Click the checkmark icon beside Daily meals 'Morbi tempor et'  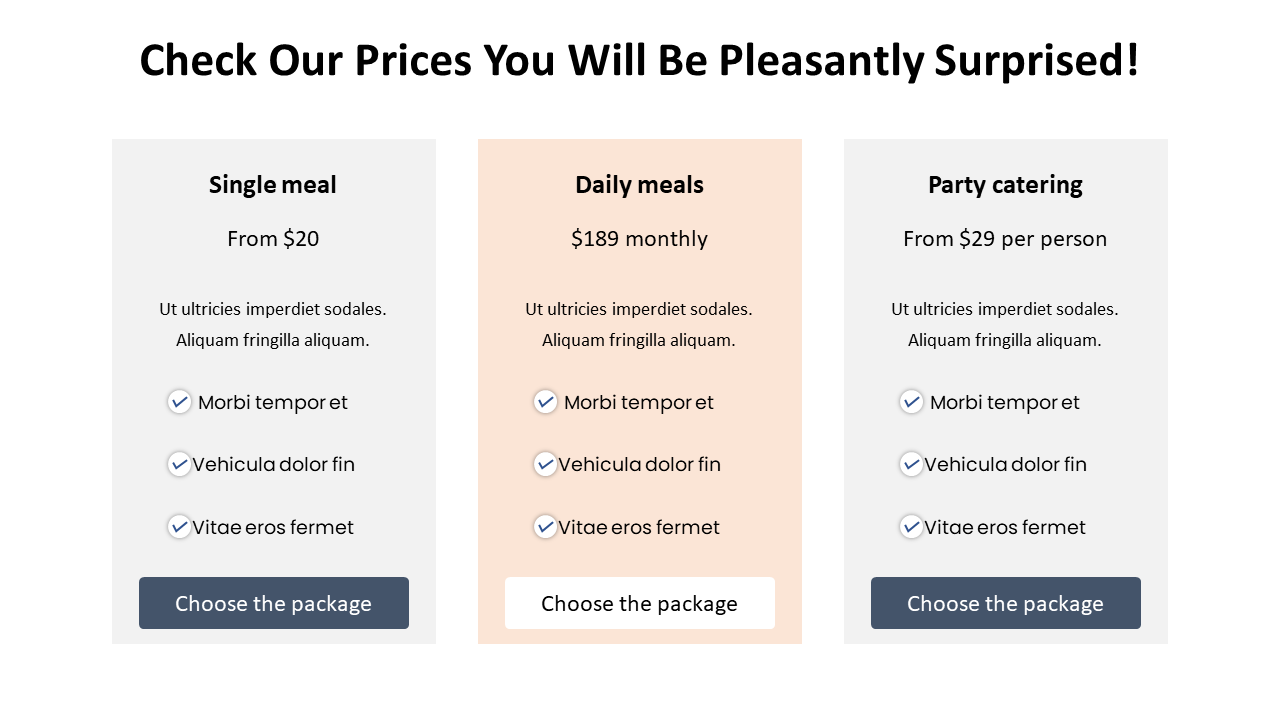(x=545, y=402)
